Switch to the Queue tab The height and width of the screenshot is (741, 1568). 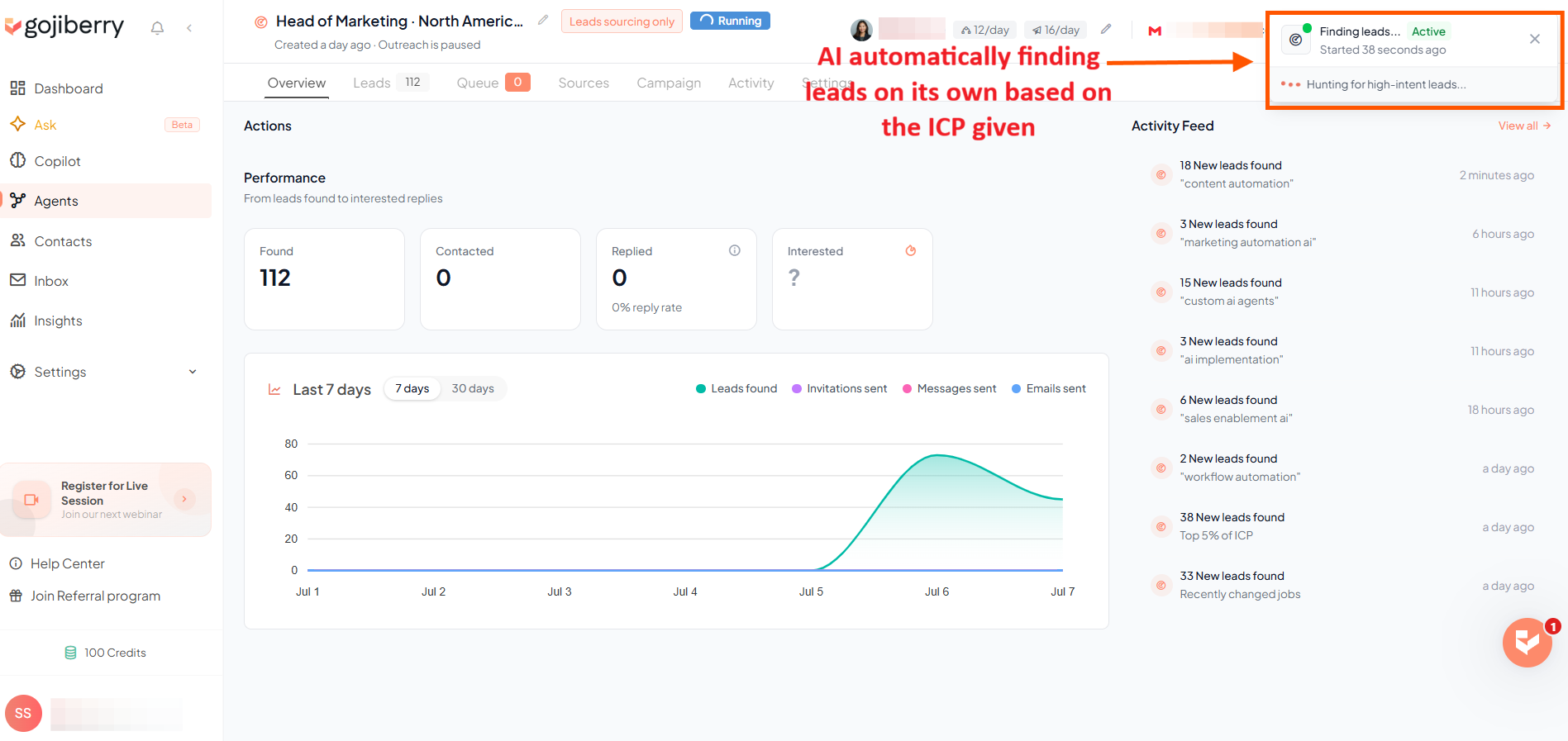(493, 83)
